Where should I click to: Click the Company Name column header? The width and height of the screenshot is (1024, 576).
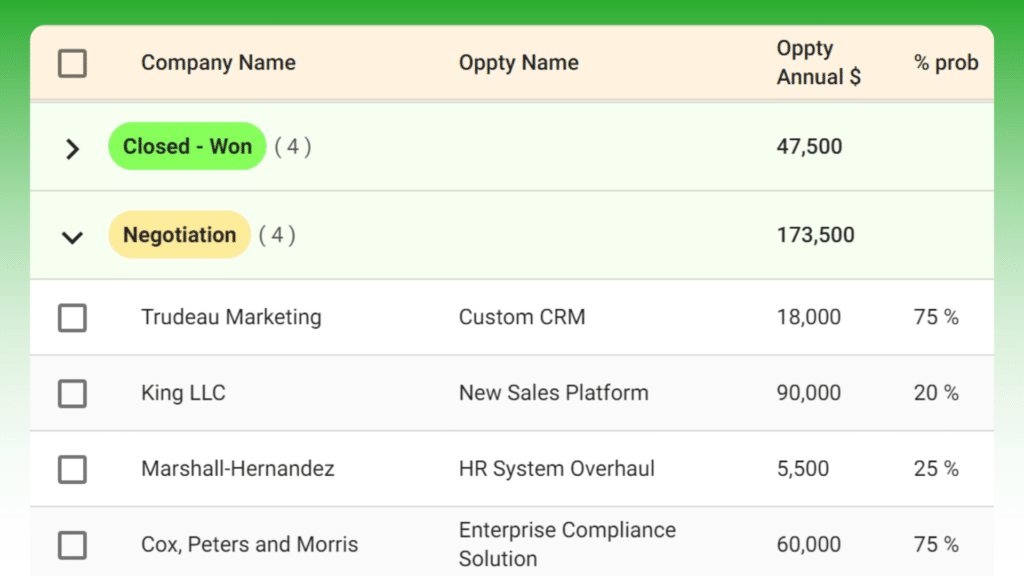(218, 63)
